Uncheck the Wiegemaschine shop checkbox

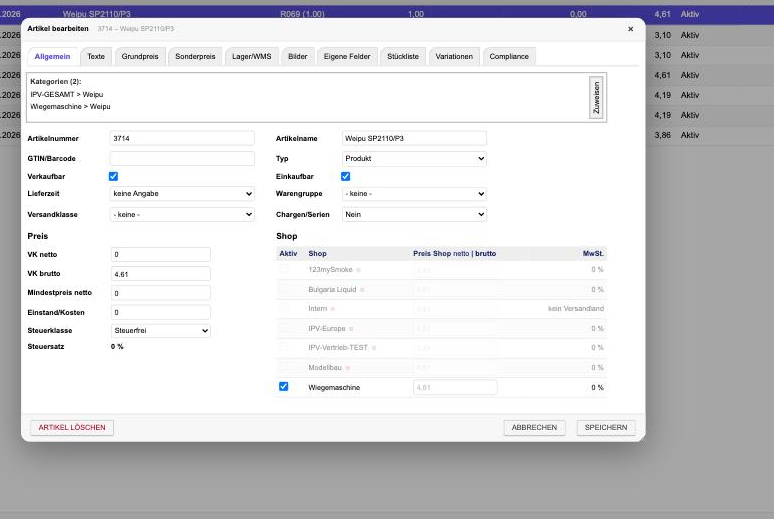pyautogui.click(x=284, y=386)
